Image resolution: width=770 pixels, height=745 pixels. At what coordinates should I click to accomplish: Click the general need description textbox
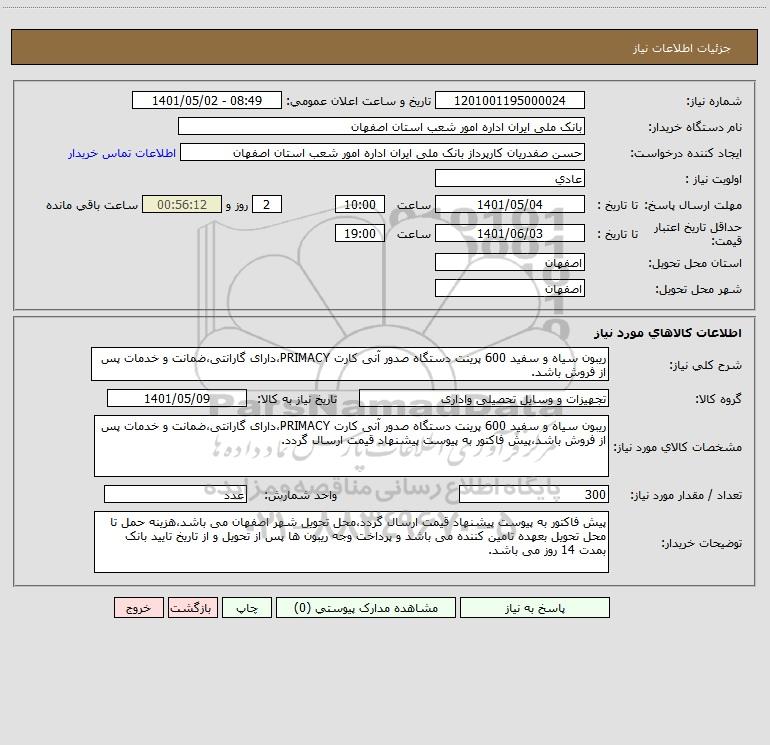pyautogui.click(x=350, y=364)
